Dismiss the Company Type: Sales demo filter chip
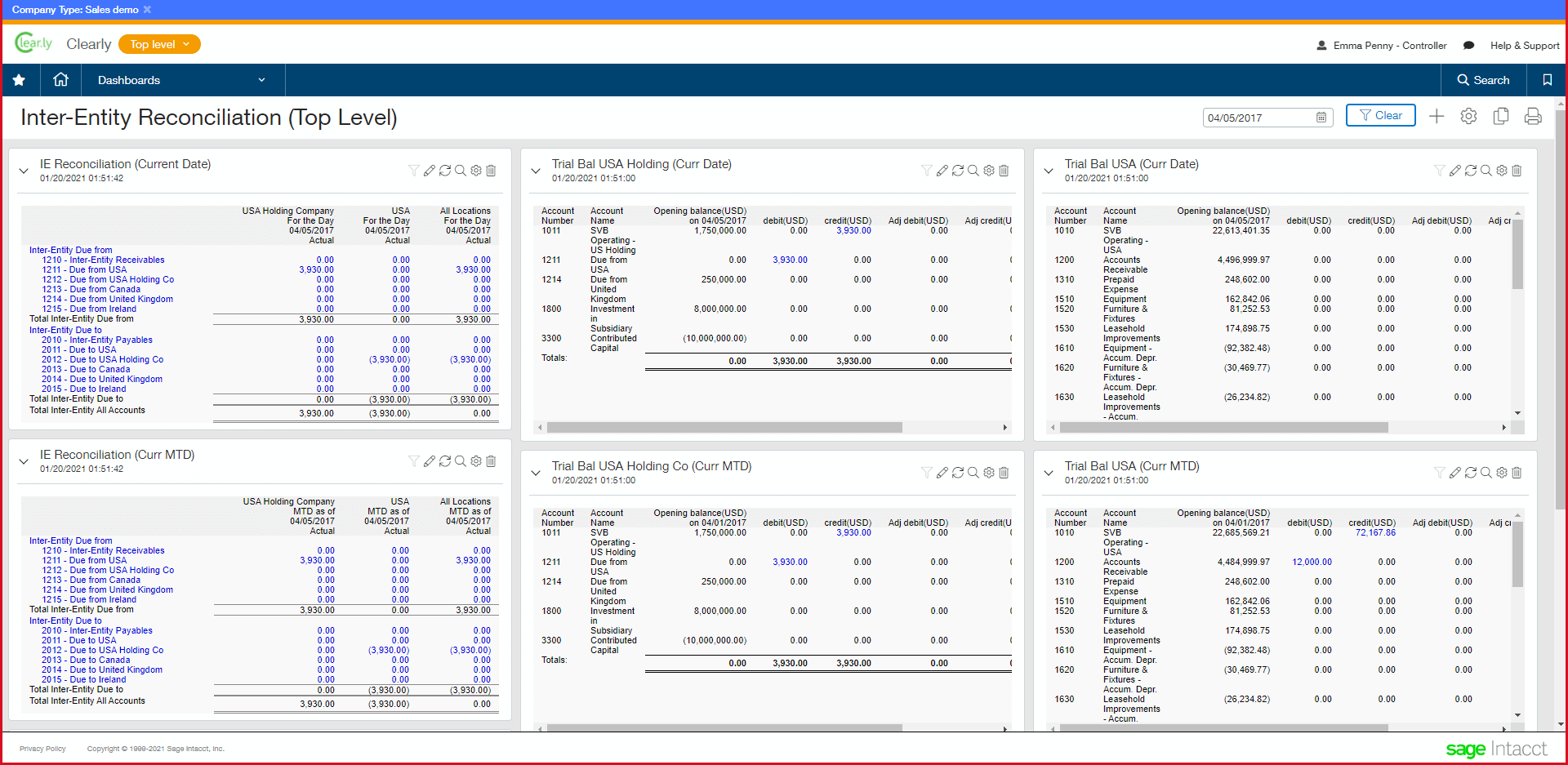This screenshot has width=1568, height=765. coord(147,10)
